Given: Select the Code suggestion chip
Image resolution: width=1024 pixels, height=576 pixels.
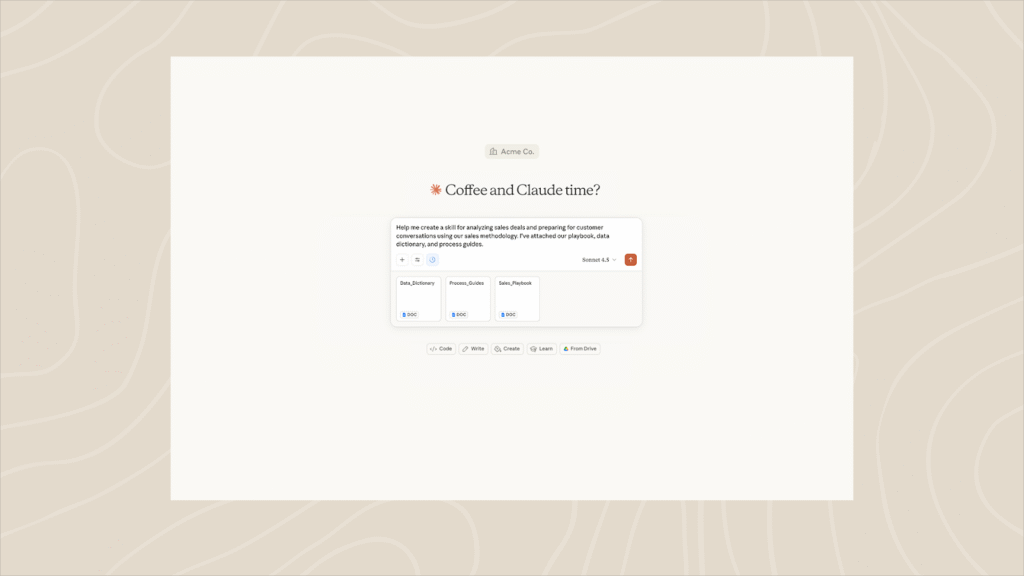Looking at the screenshot, I should click(x=441, y=349).
